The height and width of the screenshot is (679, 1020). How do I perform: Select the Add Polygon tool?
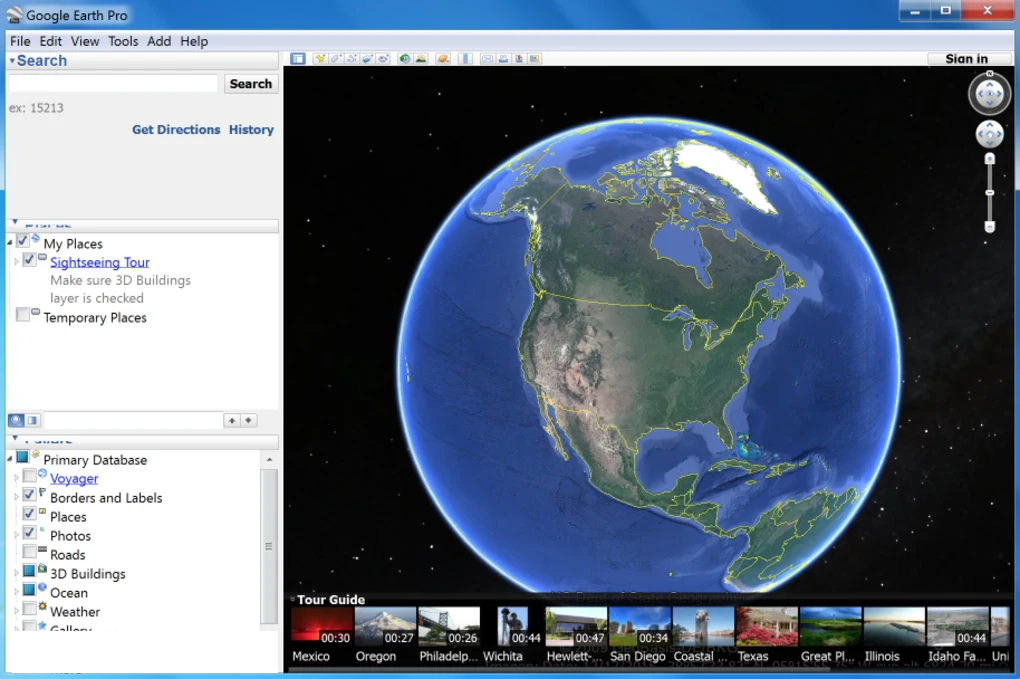pos(336,59)
